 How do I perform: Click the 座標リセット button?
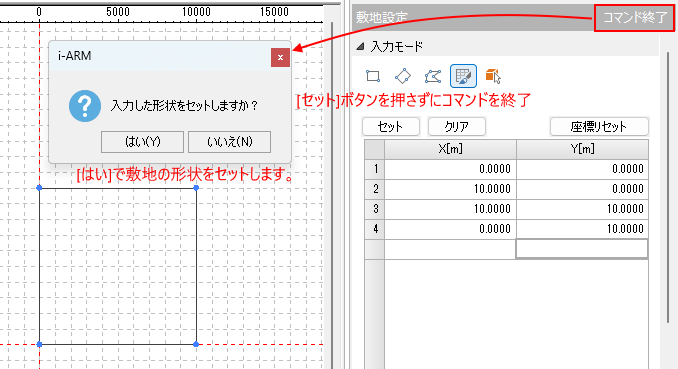pyautogui.click(x=599, y=127)
